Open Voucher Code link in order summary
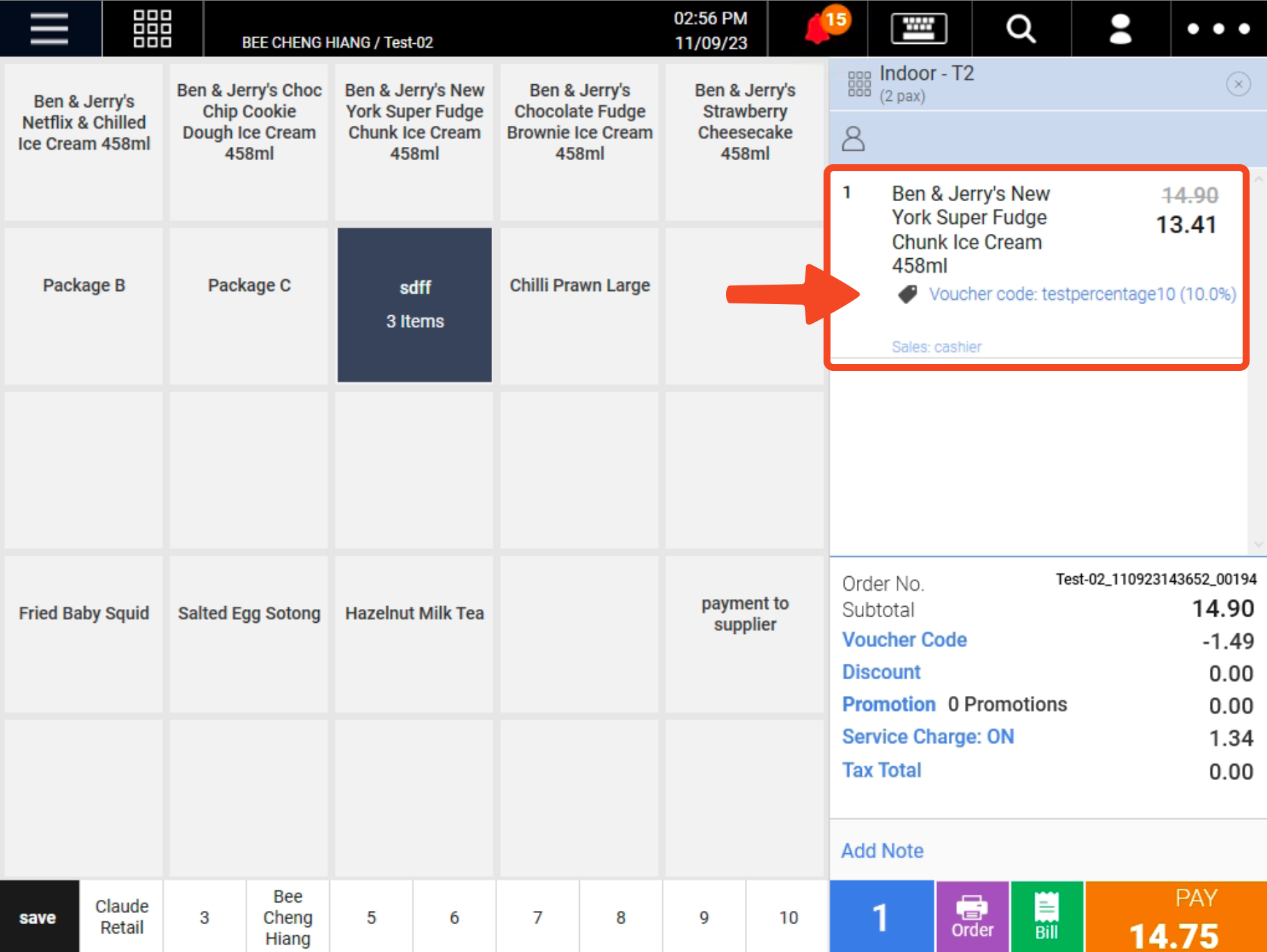 point(904,640)
